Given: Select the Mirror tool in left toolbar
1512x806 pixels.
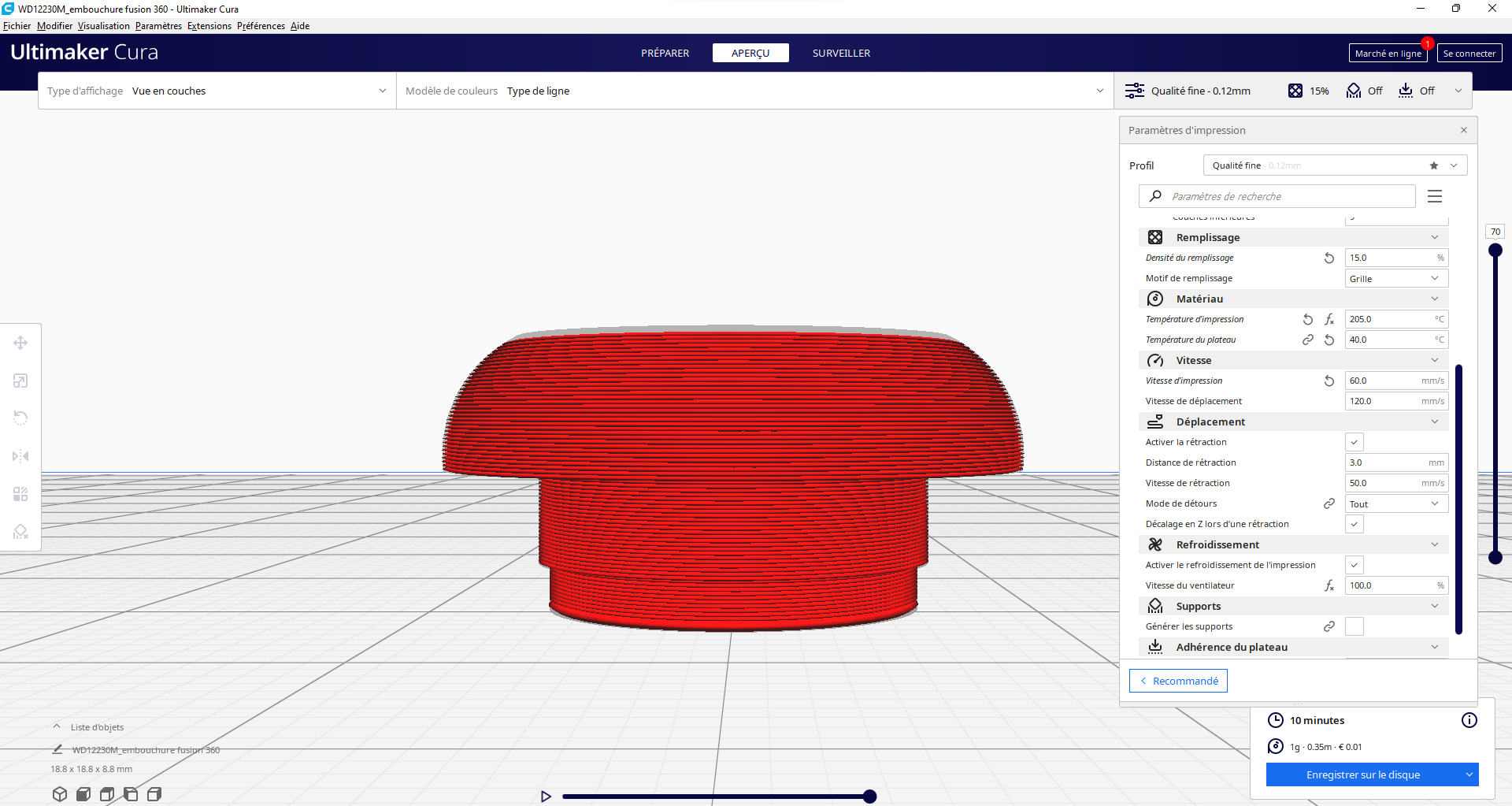Looking at the screenshot, I should click(20, 456).
